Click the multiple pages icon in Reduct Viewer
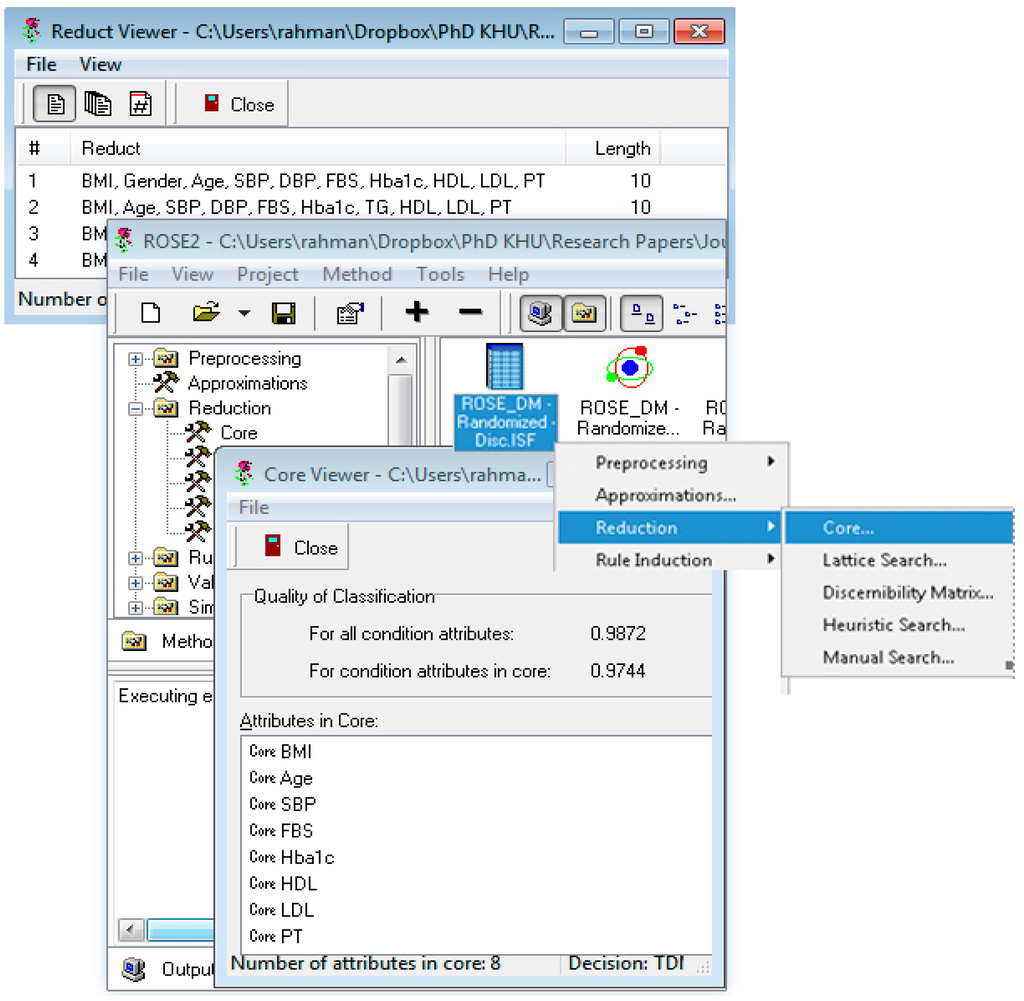 point(98,104)
